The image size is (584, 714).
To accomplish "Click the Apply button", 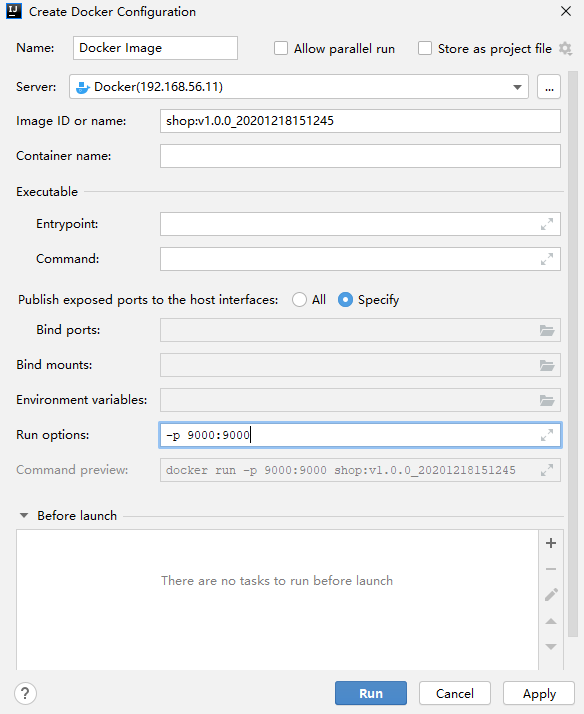I will tap(539, 693).
